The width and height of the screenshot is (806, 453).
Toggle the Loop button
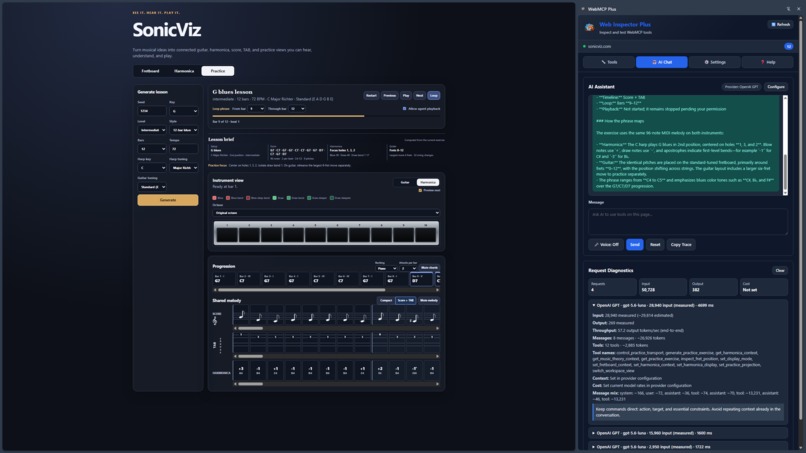pyautogui.click(x=434, y=96)
